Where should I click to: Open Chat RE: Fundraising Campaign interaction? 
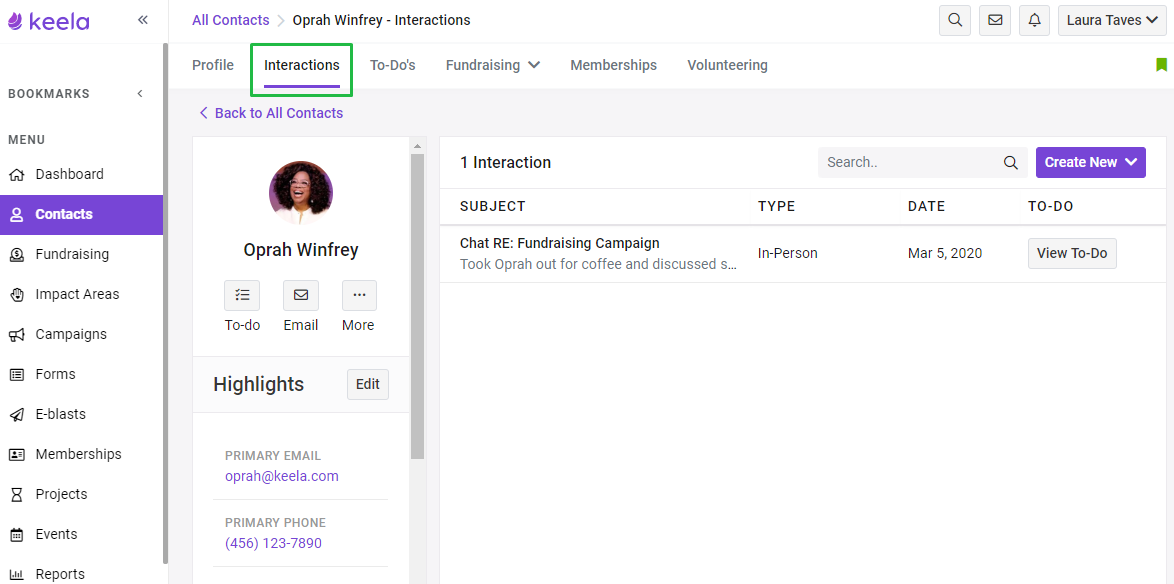[x=560, y=243]
